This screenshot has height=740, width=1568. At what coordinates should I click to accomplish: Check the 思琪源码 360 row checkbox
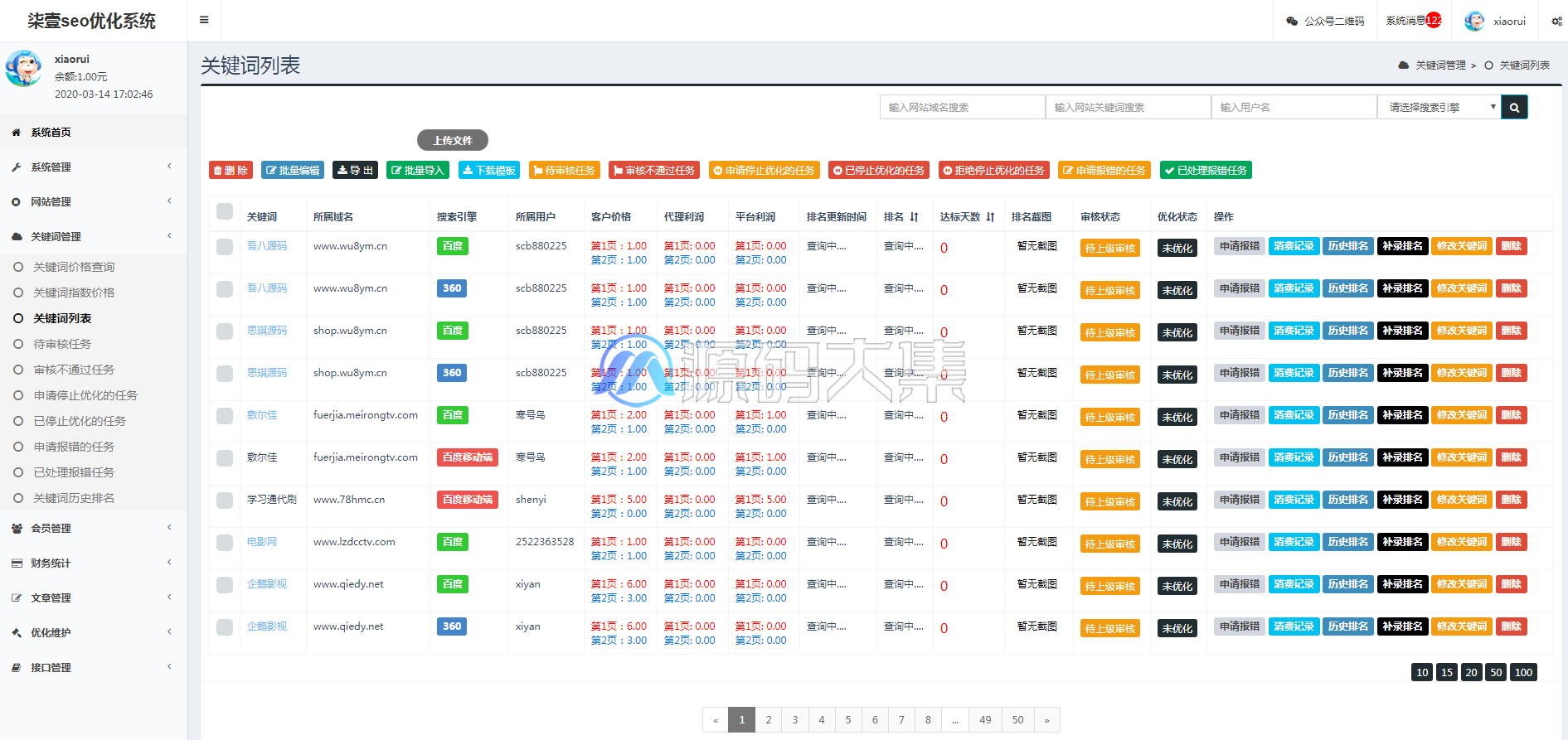225,374
